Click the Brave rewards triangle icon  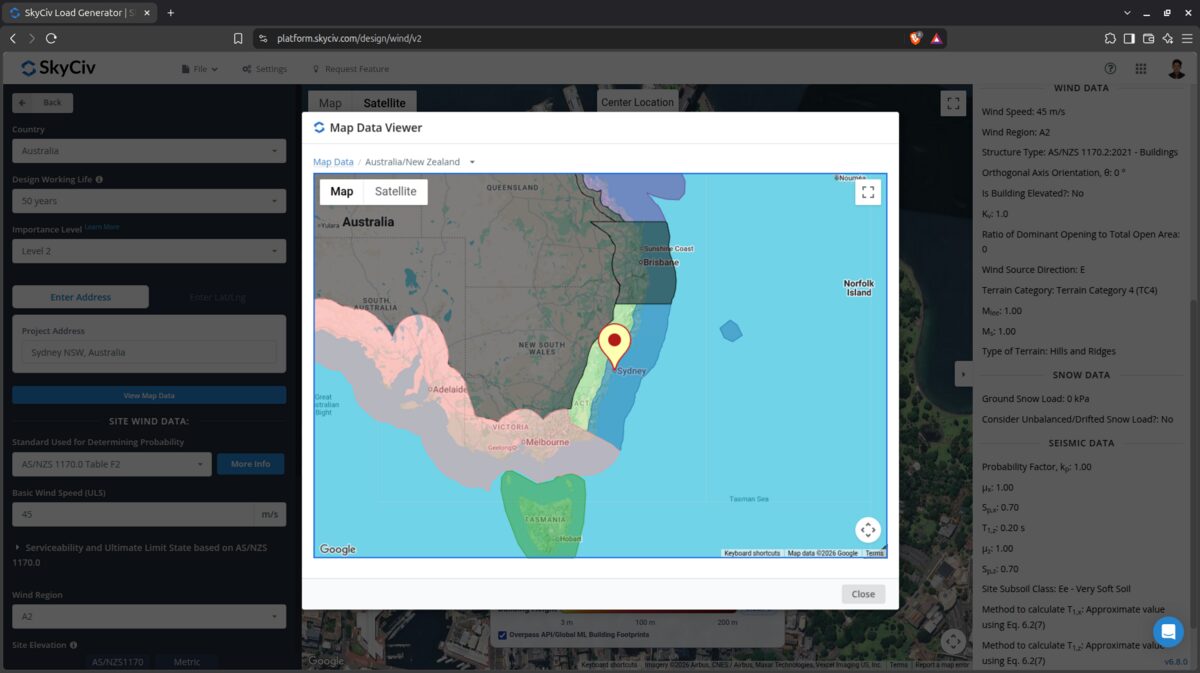click(936, 38)
